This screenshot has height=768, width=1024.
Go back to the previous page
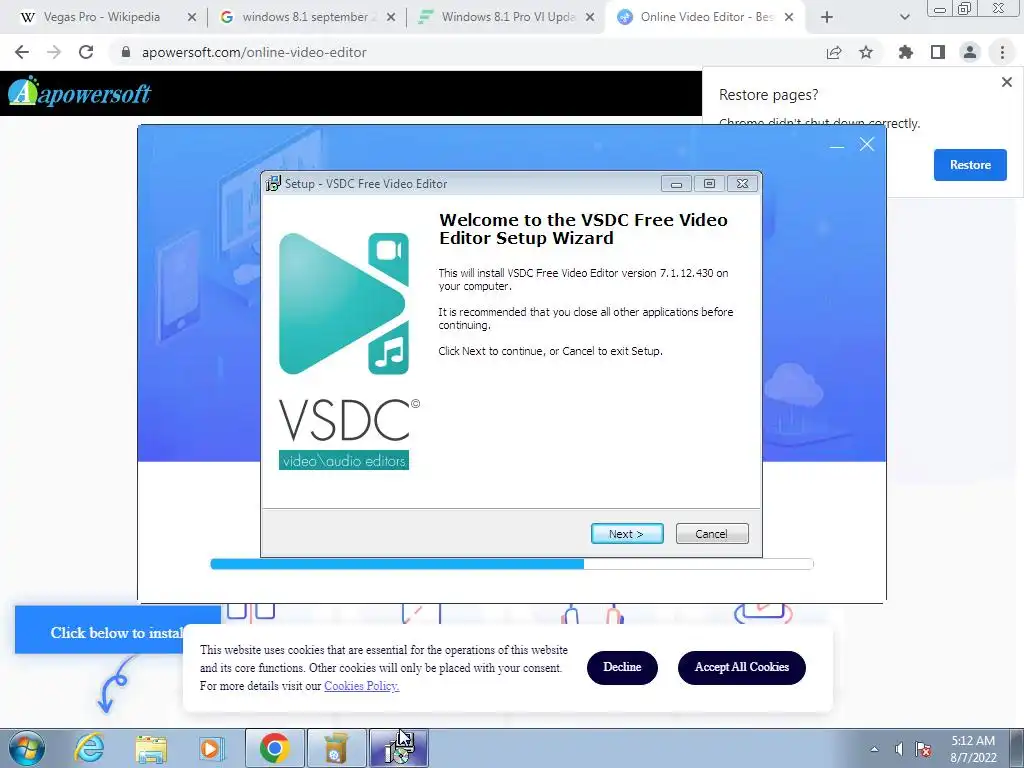[22, 52]
